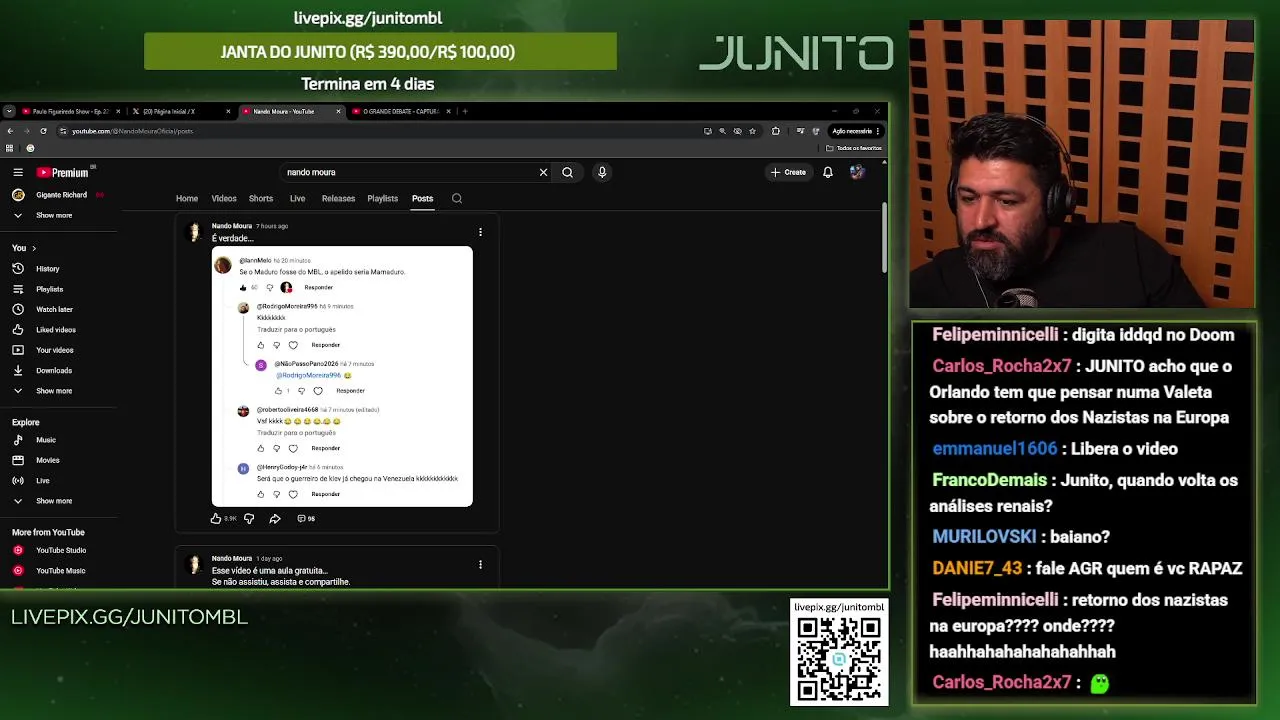Click the '7 hours ago' post timestamp

272,226
